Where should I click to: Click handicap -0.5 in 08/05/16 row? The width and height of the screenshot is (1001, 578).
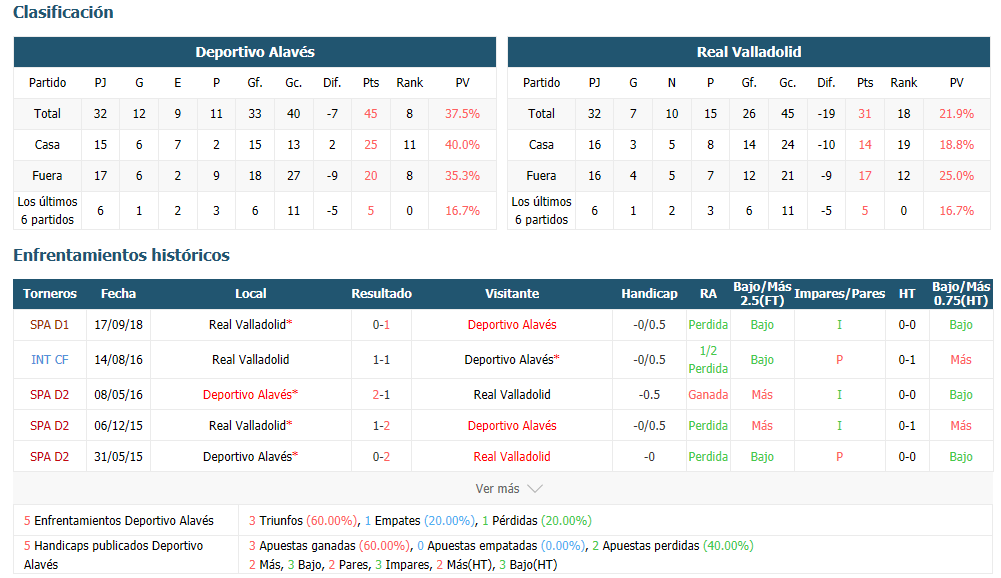[649, 395]
